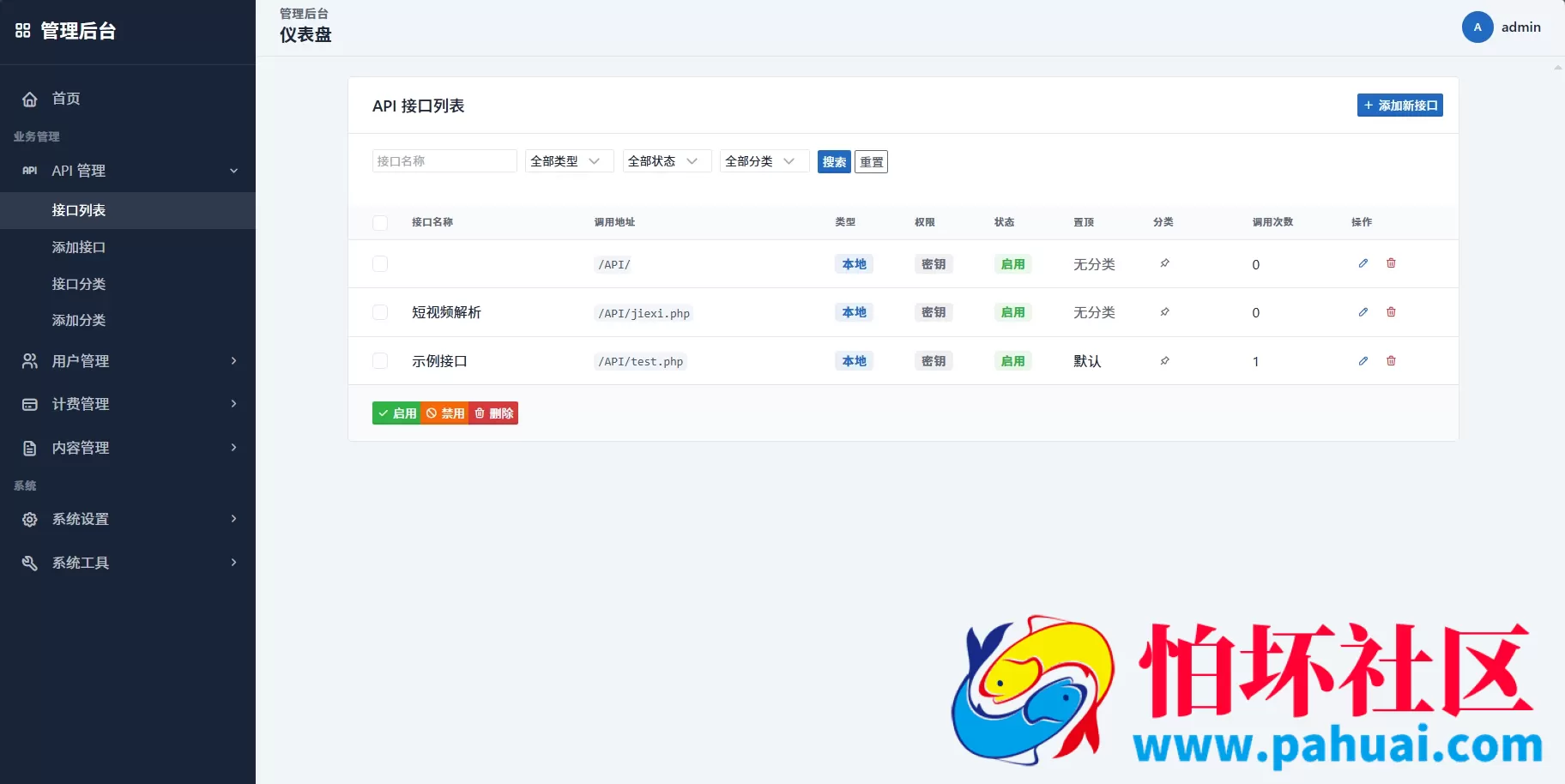Click the 添加新接口 button
The height and width of the screenshot is (784, 1565).
(1400, 106)
